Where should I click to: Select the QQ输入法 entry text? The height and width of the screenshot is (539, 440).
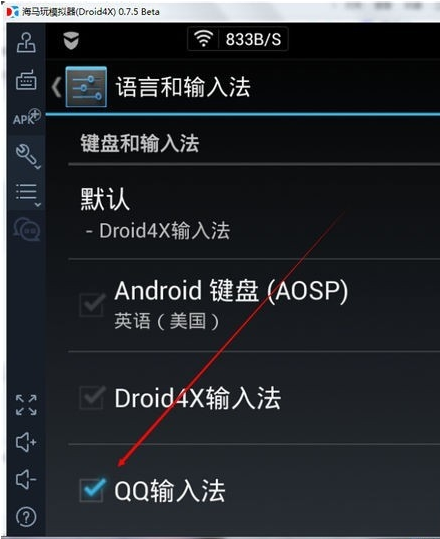tap(170, 491)
